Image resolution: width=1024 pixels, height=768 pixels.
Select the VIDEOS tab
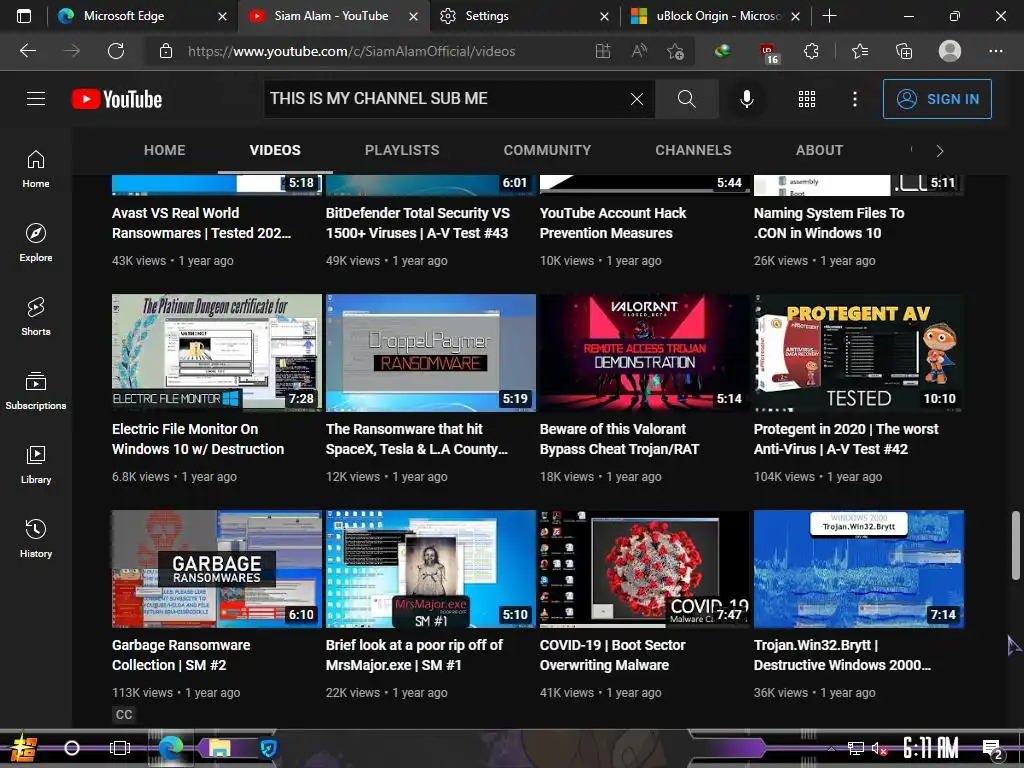pos(275,150)
